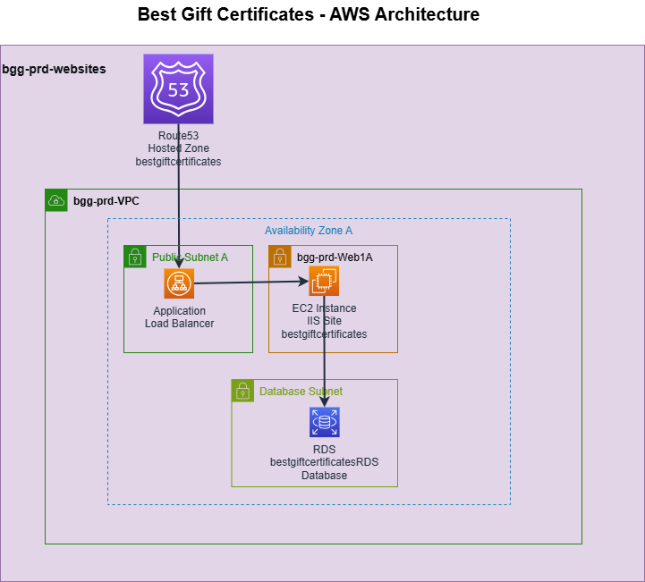Select the diagram title 'Best Gift Certificates - AWS Architecture'
Screen dimensions: 645x582
309,14
